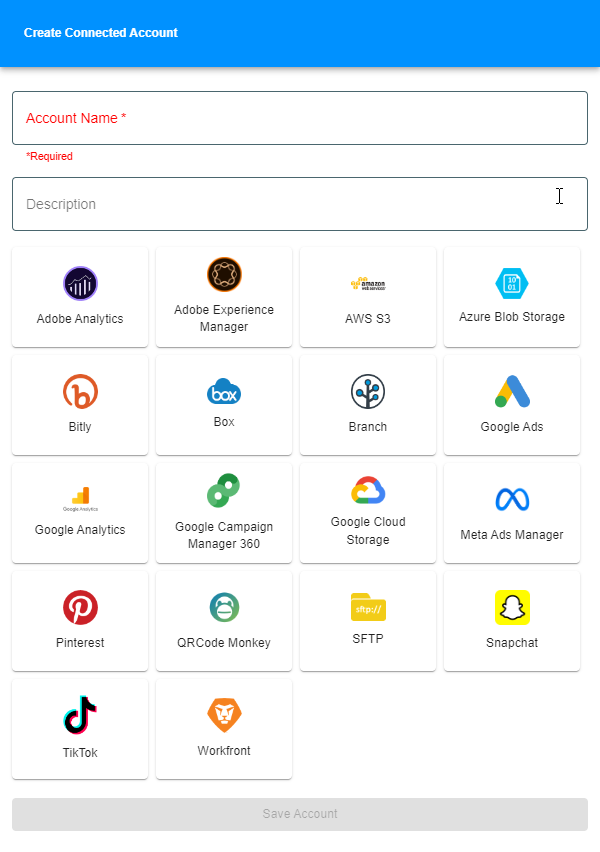Click the Azure Blob Storage label

pos(512,317)
